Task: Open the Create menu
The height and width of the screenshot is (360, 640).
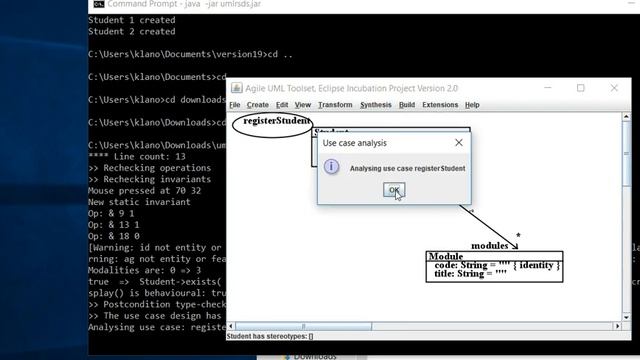Action: pos(258,105)
